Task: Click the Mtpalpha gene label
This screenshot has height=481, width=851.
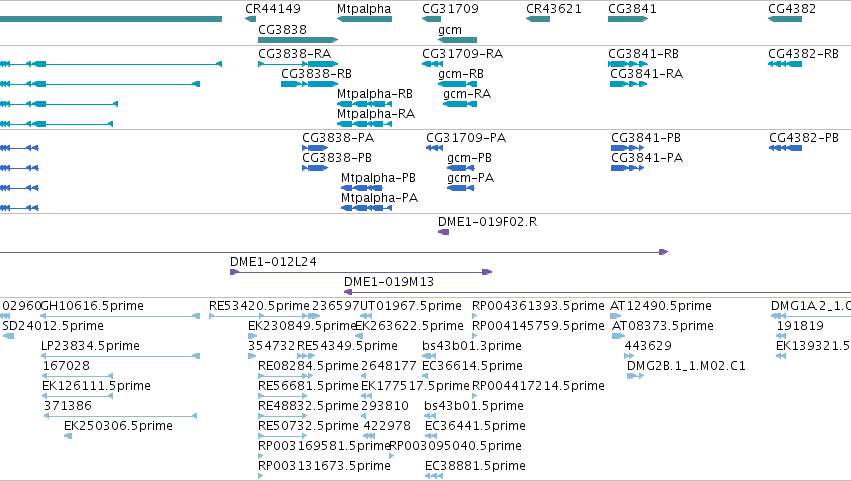Action: click(x=364, y=9)
